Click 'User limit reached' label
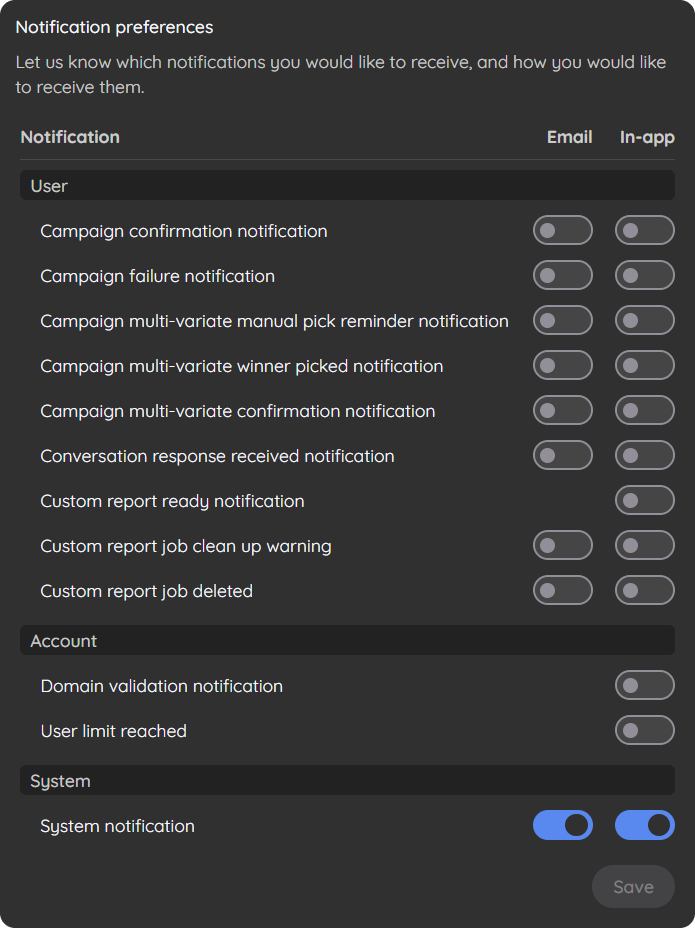695x928 pixels. point(114,732)
